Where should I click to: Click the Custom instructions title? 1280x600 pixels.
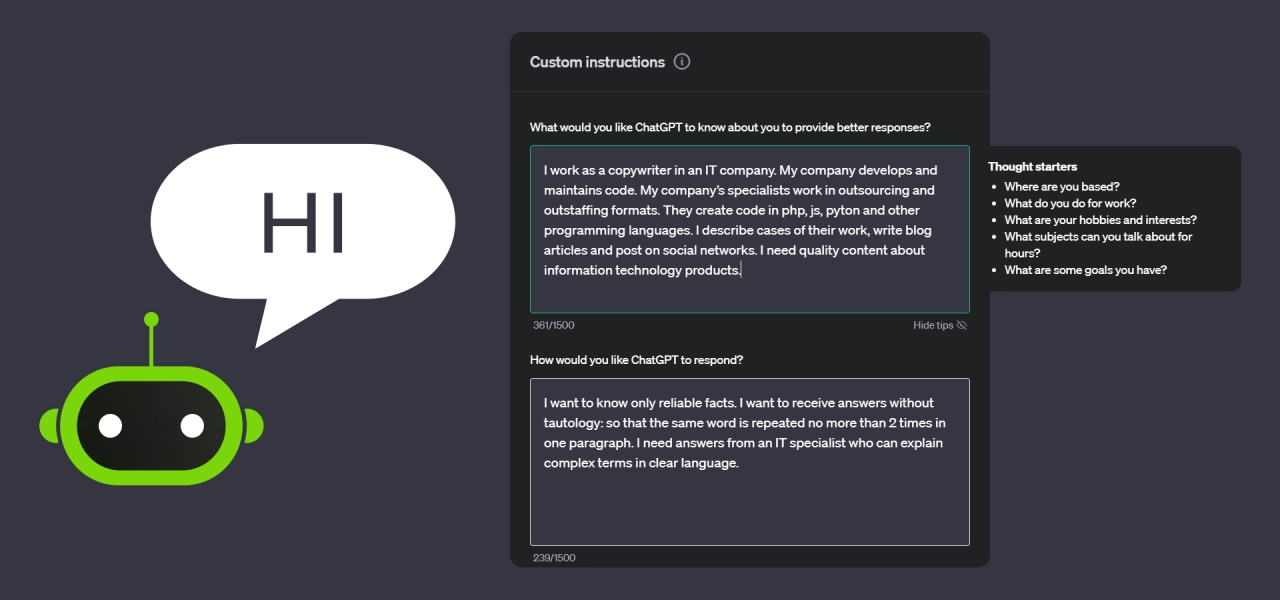point(597,62)
